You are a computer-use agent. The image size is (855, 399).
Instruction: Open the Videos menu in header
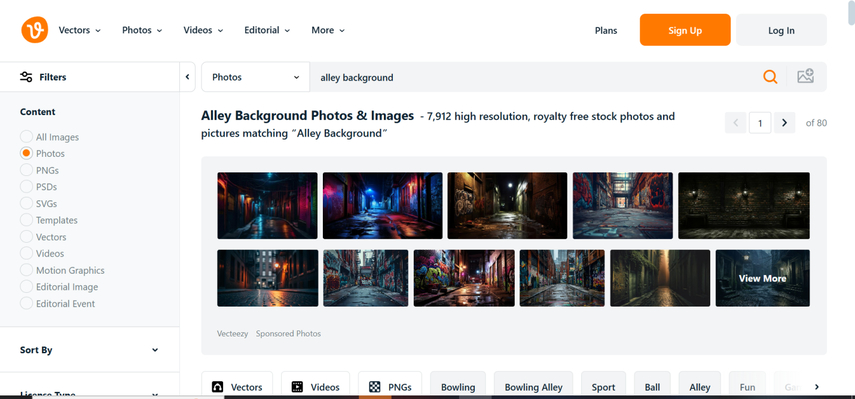click(x=203, y=30)
